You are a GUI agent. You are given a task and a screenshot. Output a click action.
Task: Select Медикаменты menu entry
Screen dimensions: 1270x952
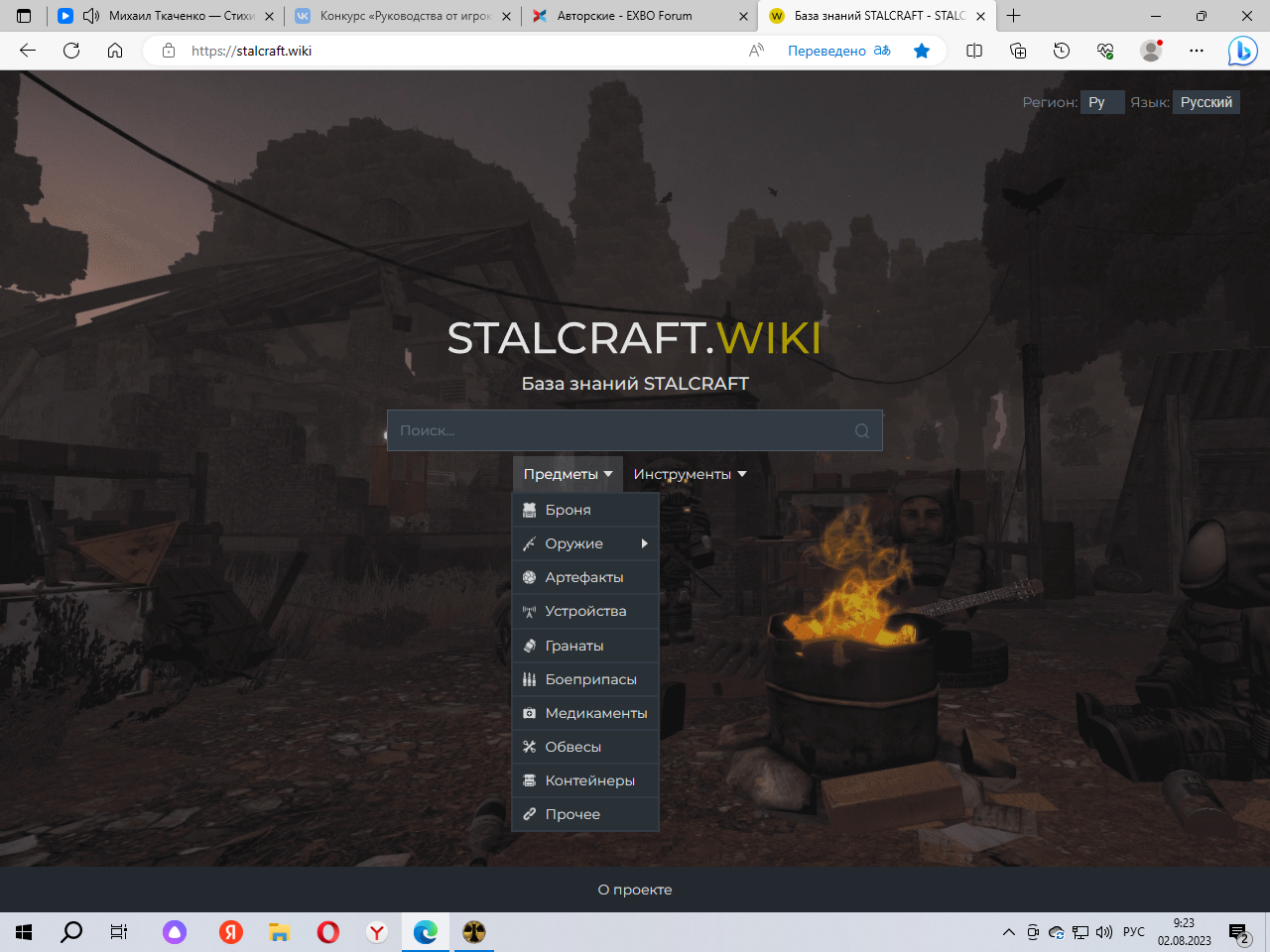(x=585, y=713)
